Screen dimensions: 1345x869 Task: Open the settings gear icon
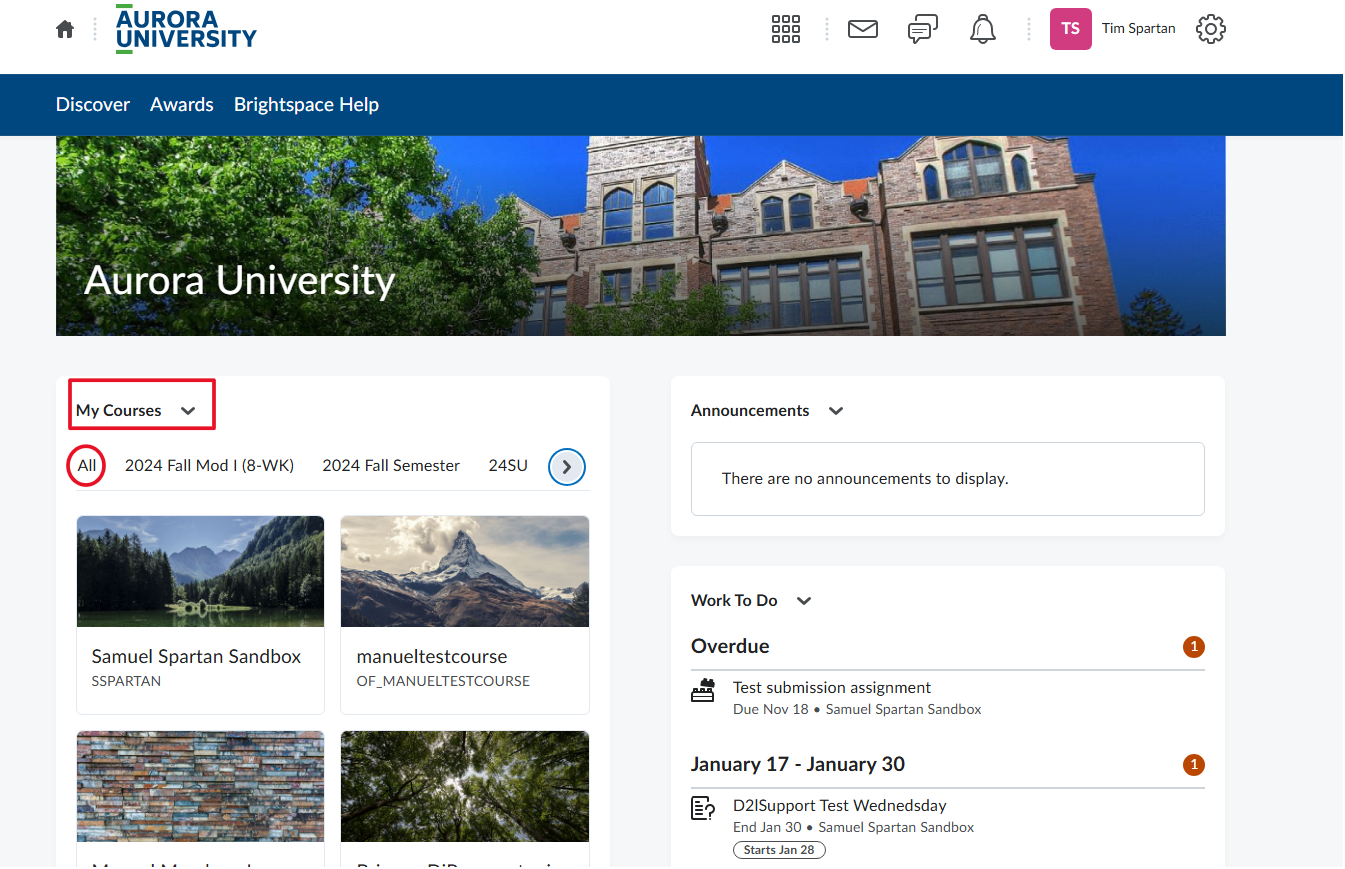click(x=1211, y=29)
